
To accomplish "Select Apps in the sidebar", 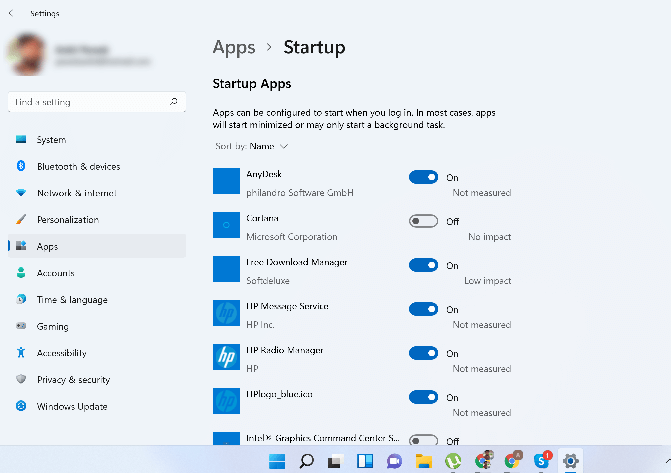I will click(97, 246).
